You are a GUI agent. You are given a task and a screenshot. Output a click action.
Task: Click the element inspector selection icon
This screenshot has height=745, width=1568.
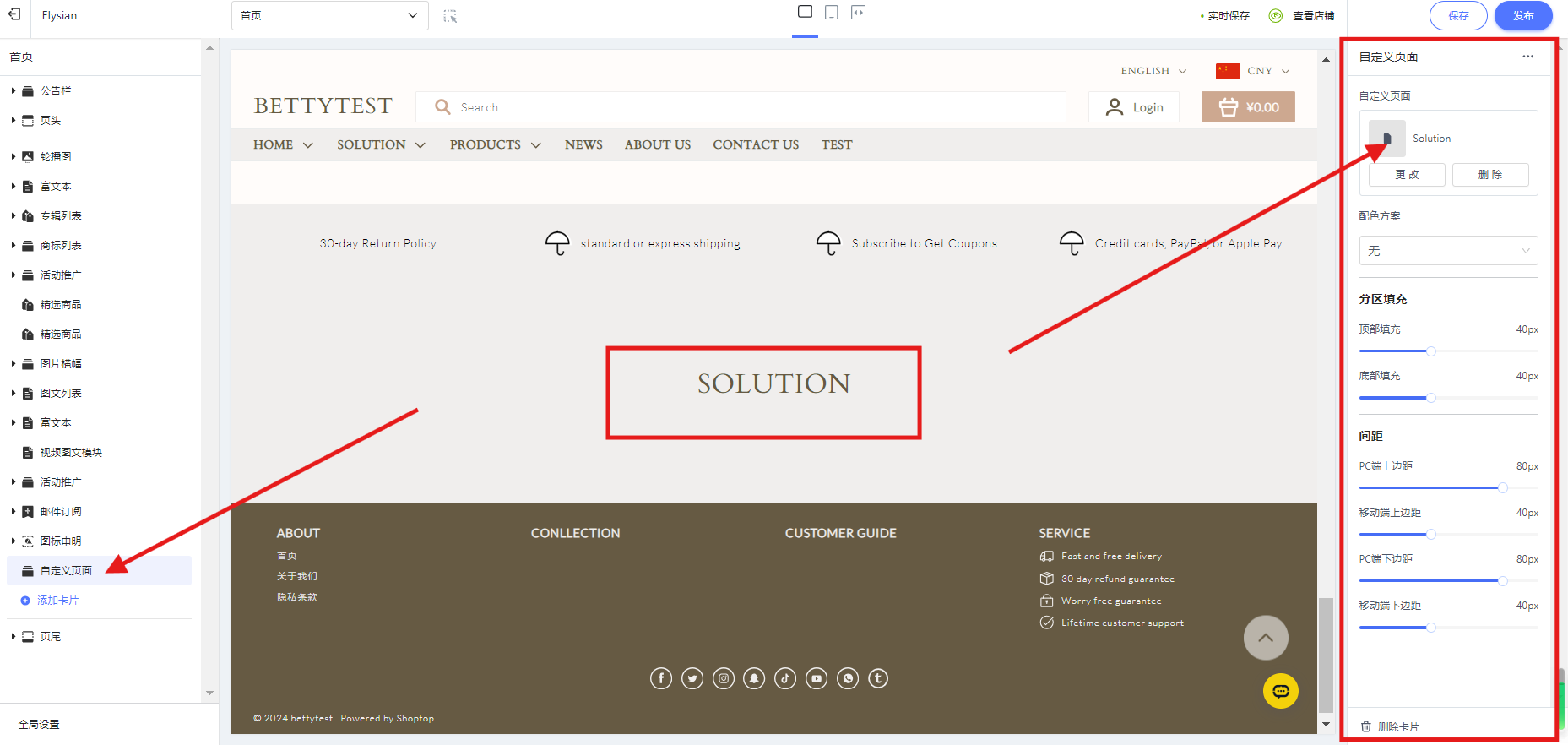pos(450,16)
